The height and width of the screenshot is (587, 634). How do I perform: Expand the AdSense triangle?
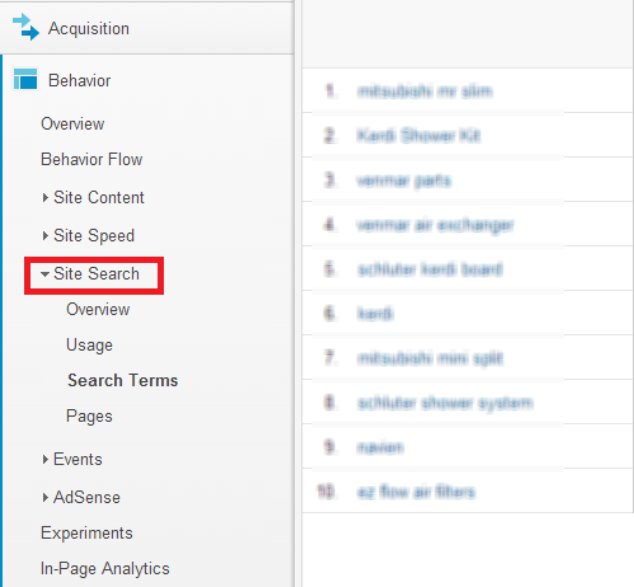[45, 497]
